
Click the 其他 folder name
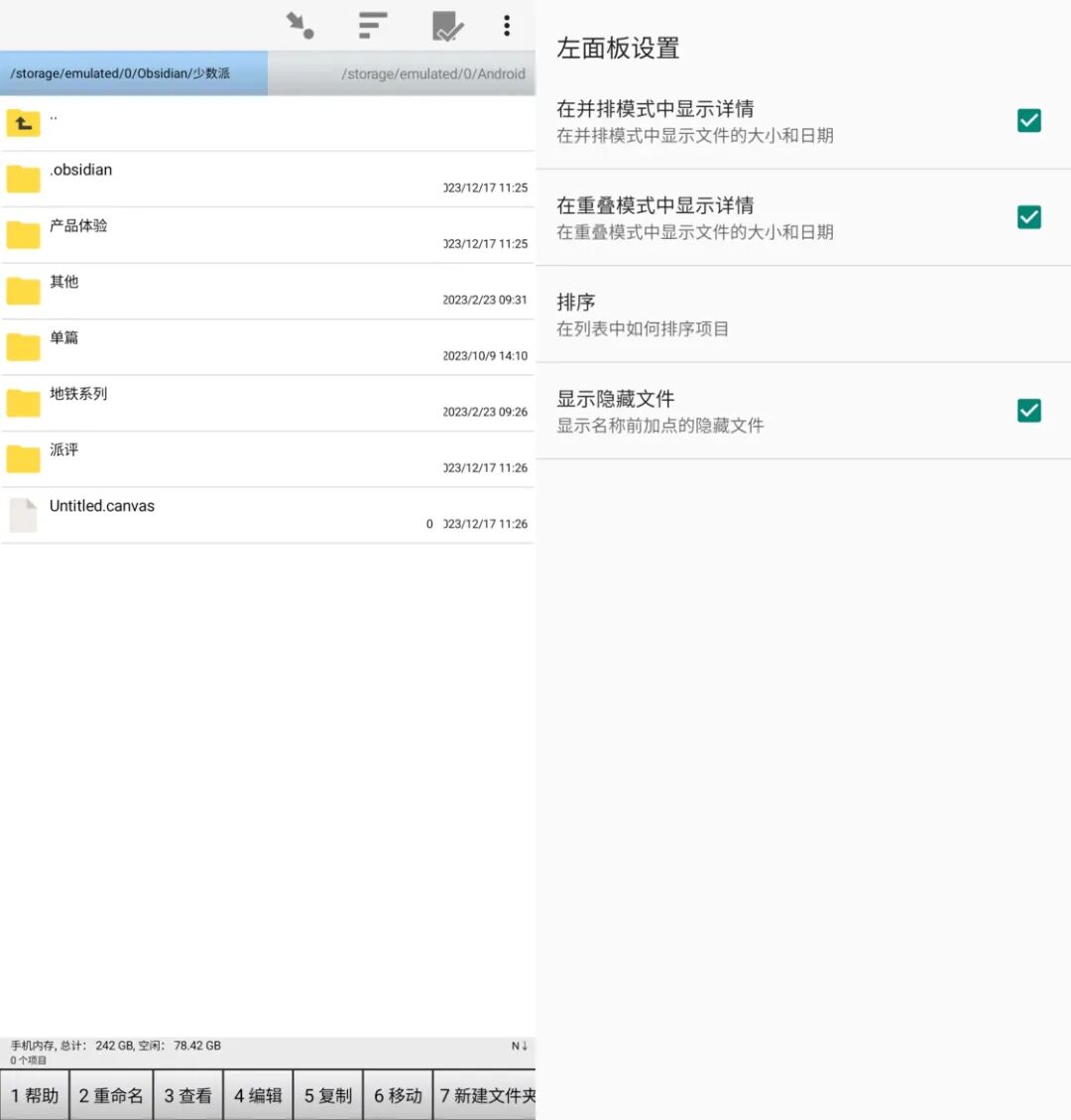[x=64, y=282]
